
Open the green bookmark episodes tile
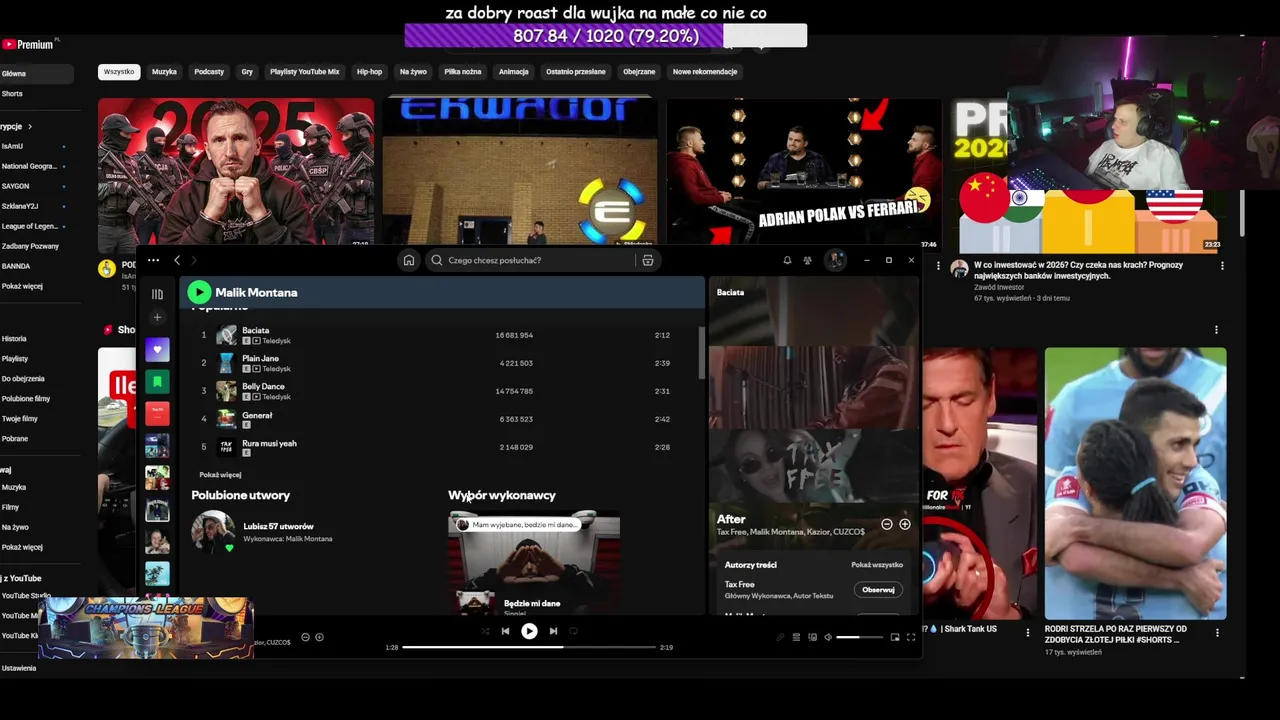click(157, 382)
